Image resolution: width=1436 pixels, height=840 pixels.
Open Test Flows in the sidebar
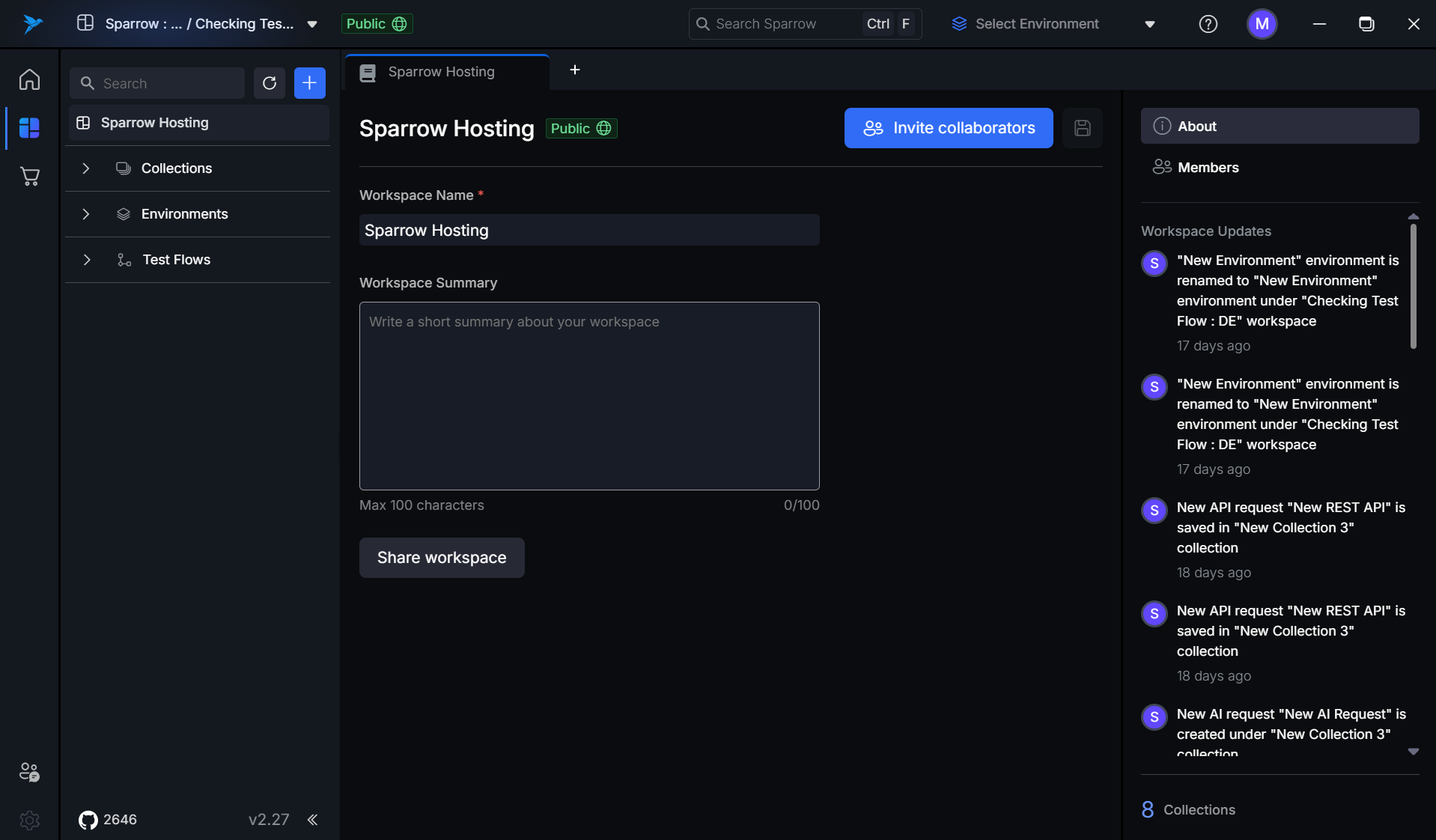[x=198, y=260]
